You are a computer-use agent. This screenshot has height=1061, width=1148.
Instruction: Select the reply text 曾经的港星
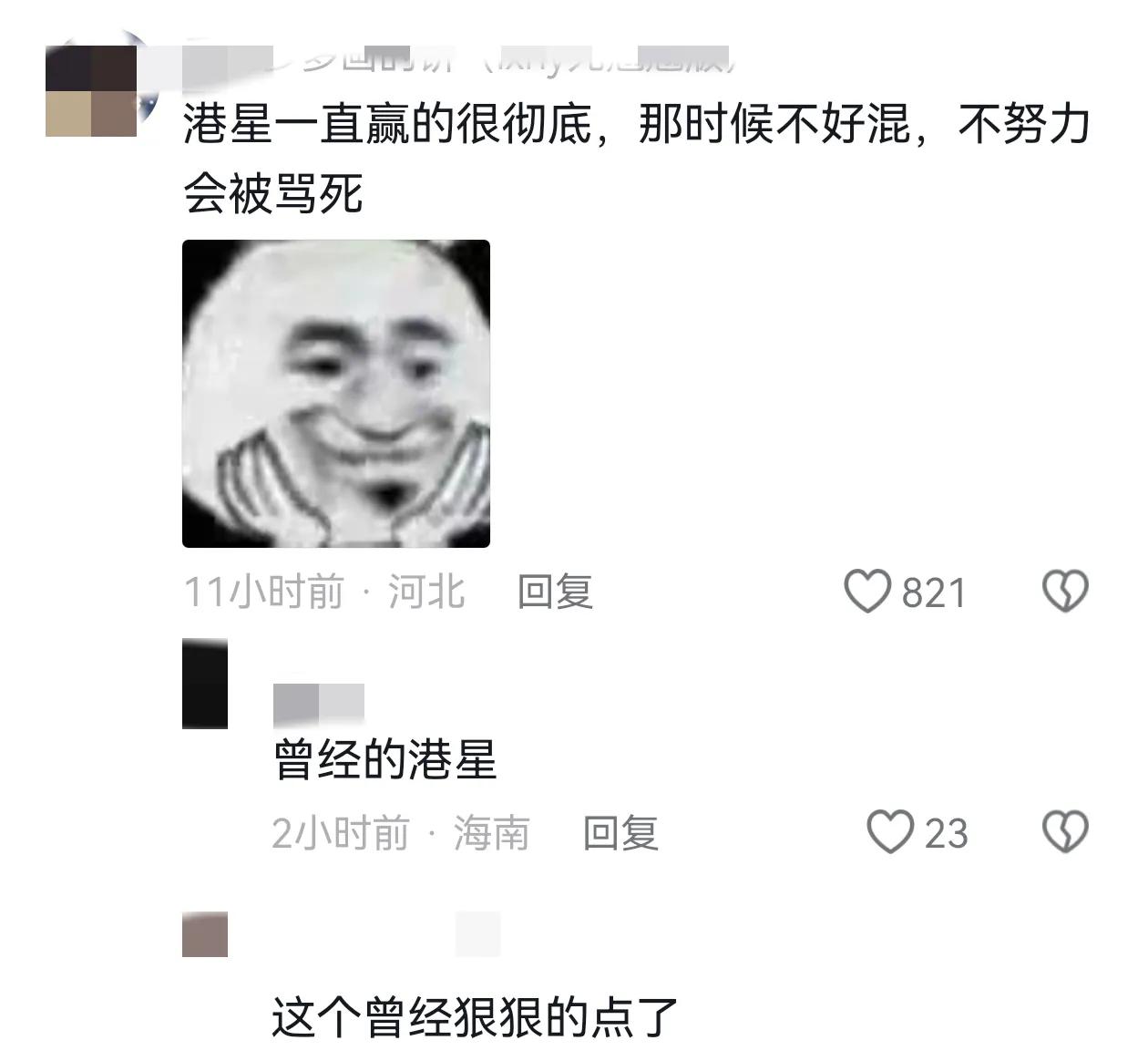[384, 761]
